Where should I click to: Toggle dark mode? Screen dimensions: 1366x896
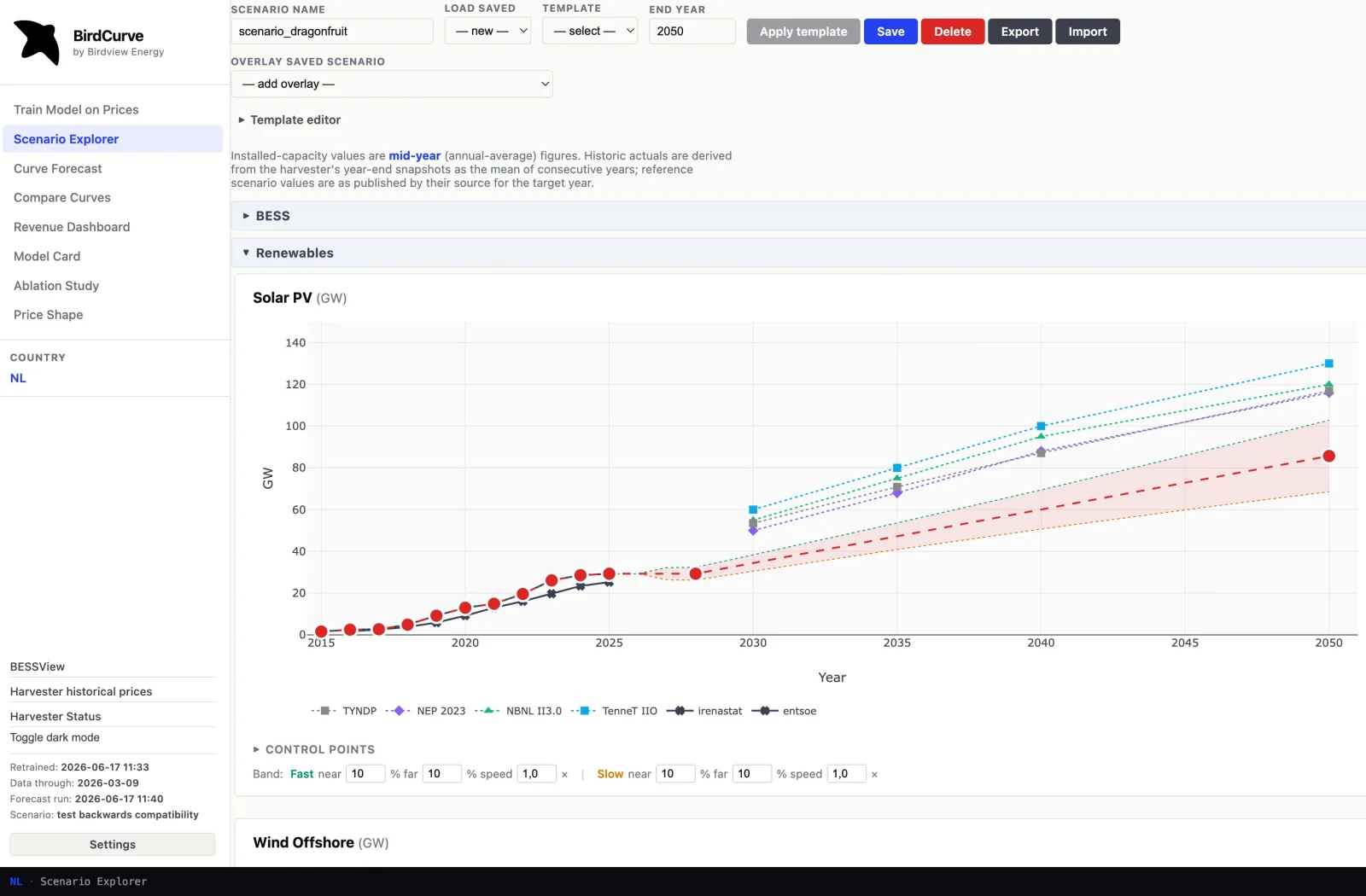pyautogui.click(x=55, y=738)
